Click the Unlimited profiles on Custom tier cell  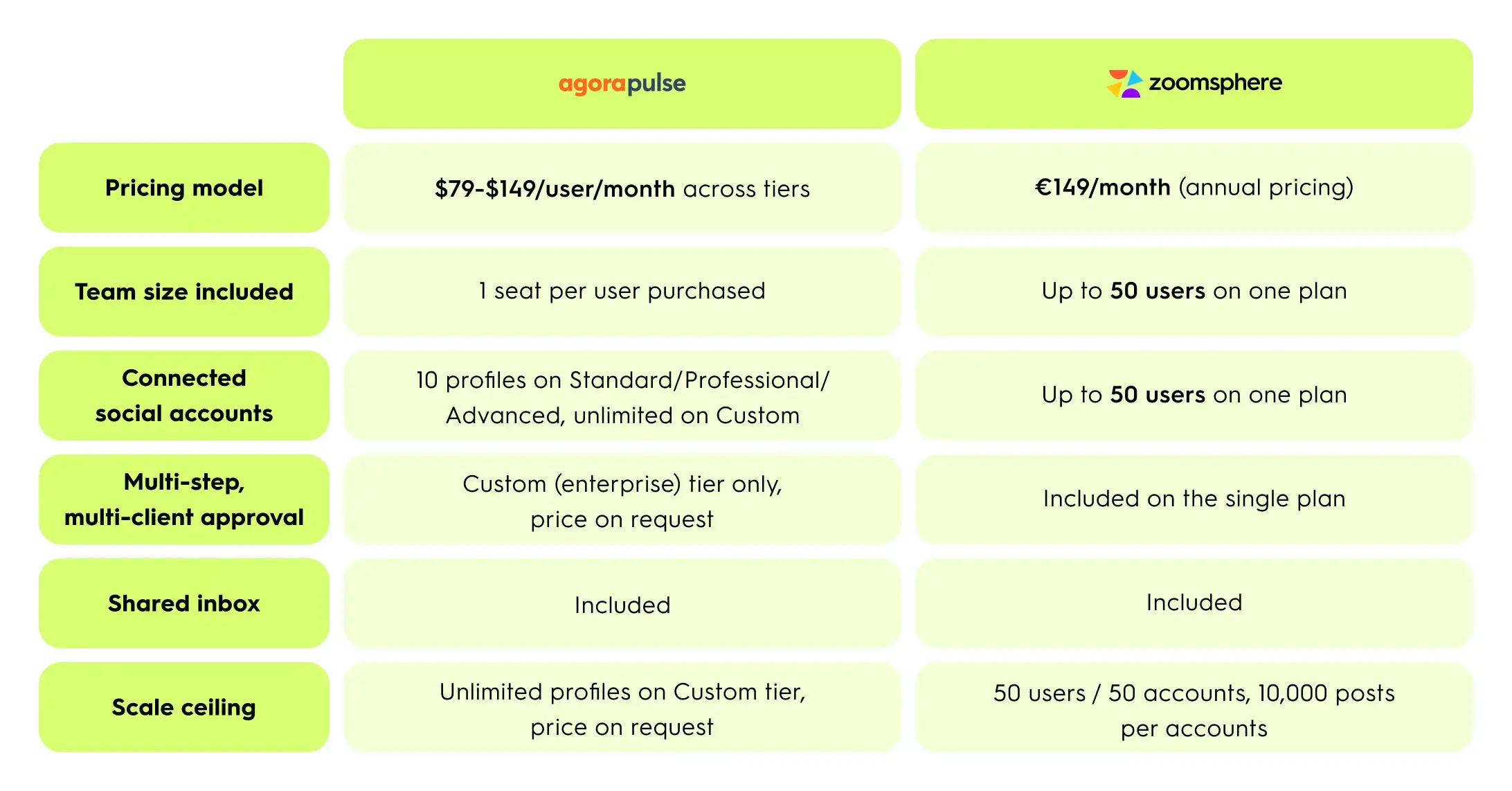[x=622, y=707]
